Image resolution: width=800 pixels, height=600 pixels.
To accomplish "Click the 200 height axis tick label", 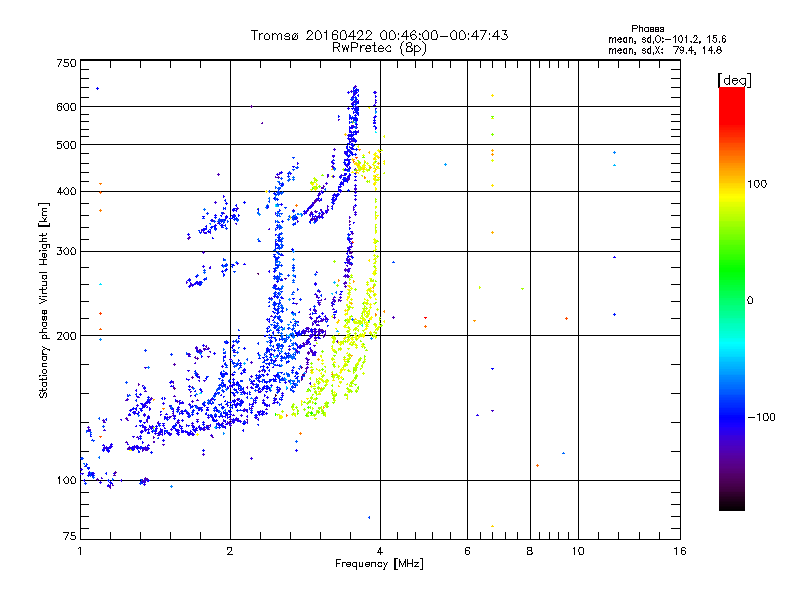I will tap(66, 336).
